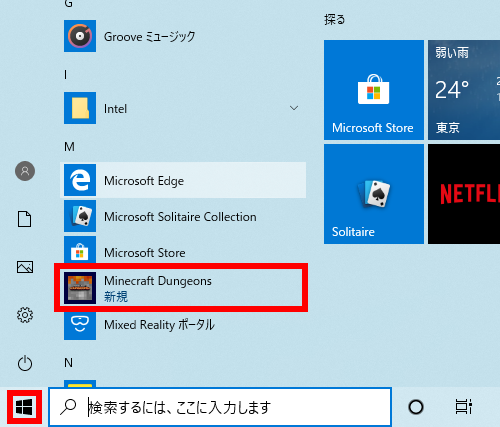This screenshot has height=427, width=500.
Task: Open the weather tile for 東京
Action: [x=464, y=90]
